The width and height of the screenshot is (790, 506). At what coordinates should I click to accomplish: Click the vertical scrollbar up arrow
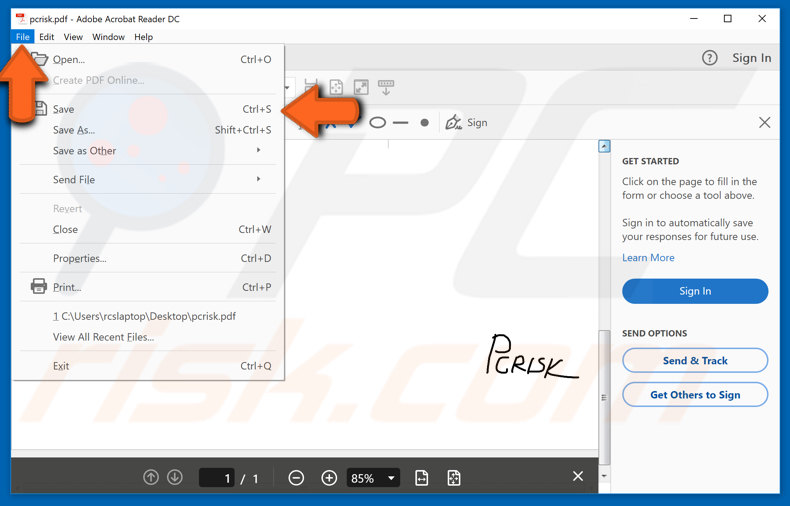604,146
